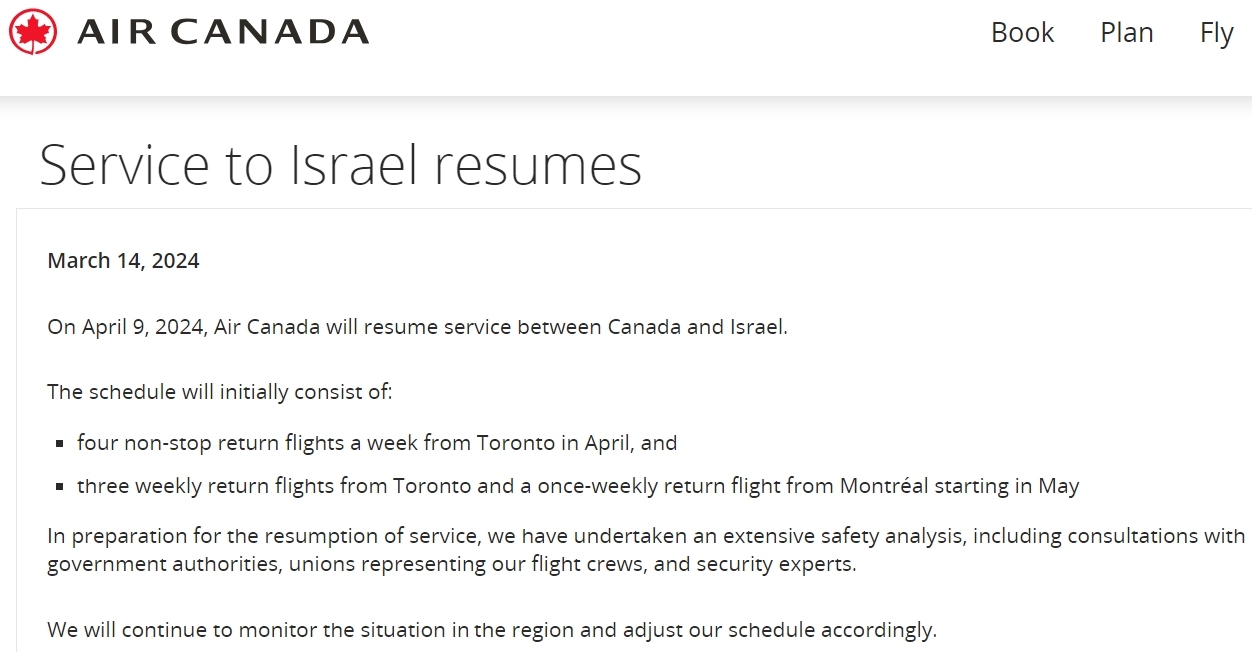Click the word "Montréal" in the second bullet

pyautogui.click(x=884, y=486)
